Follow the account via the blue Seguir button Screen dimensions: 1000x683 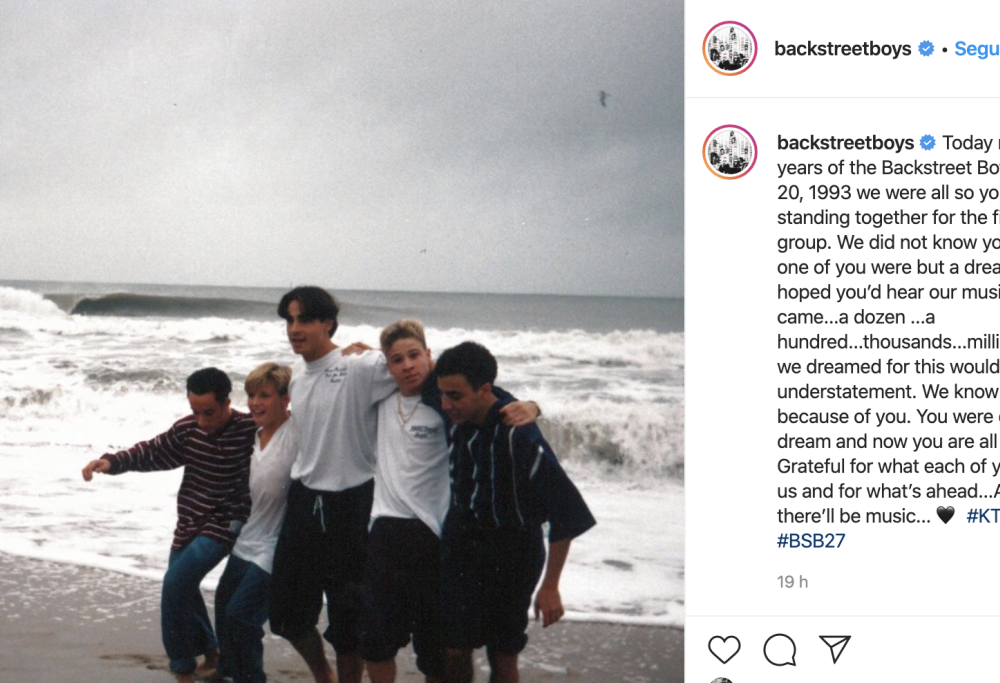[976, 49]
